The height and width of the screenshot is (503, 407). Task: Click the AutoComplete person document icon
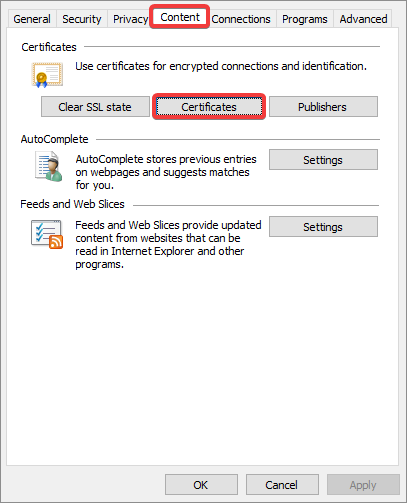49,166
